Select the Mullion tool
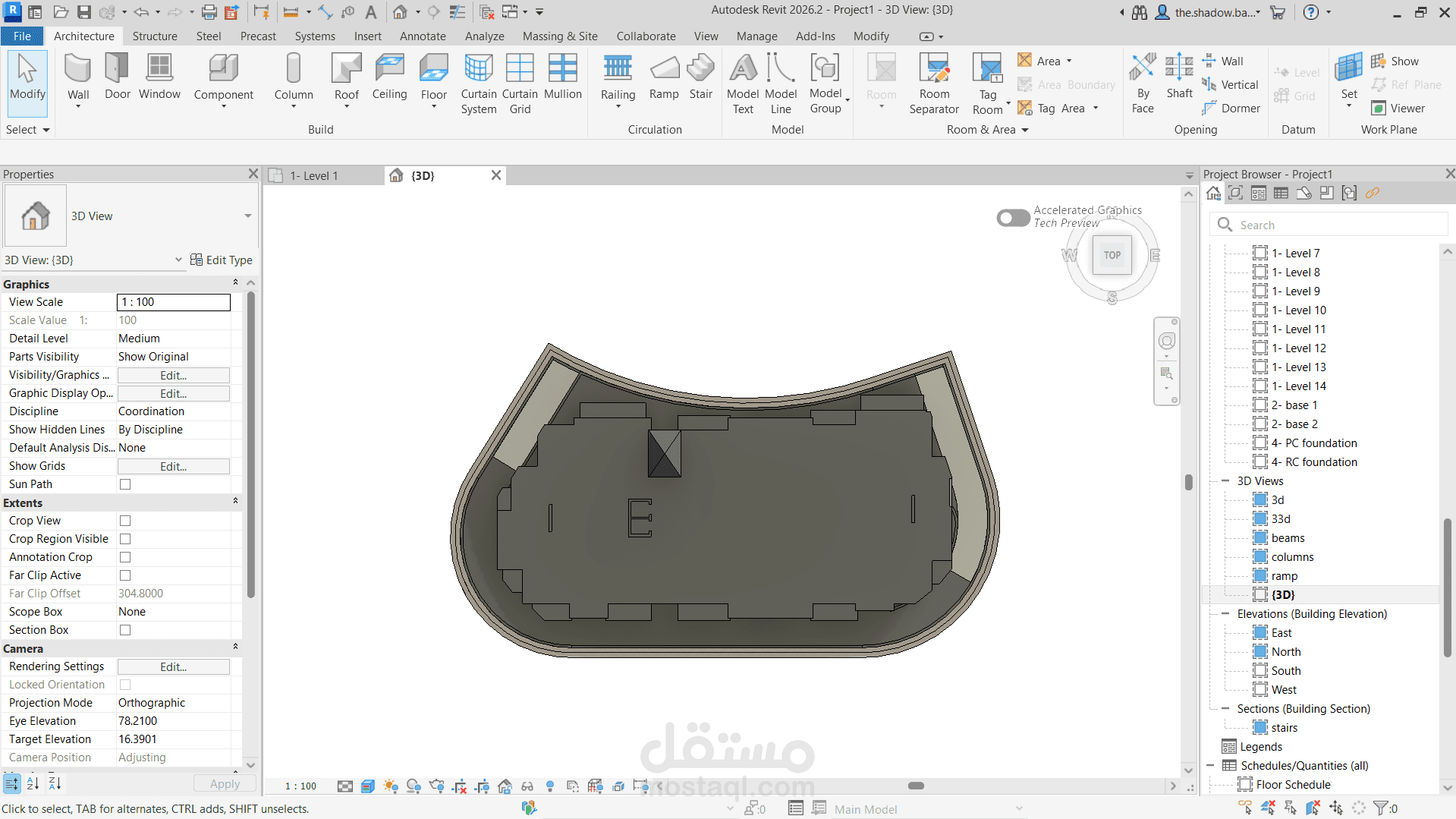The width and height of the screenshot is (1456, 819). click(x=563, y=77)
